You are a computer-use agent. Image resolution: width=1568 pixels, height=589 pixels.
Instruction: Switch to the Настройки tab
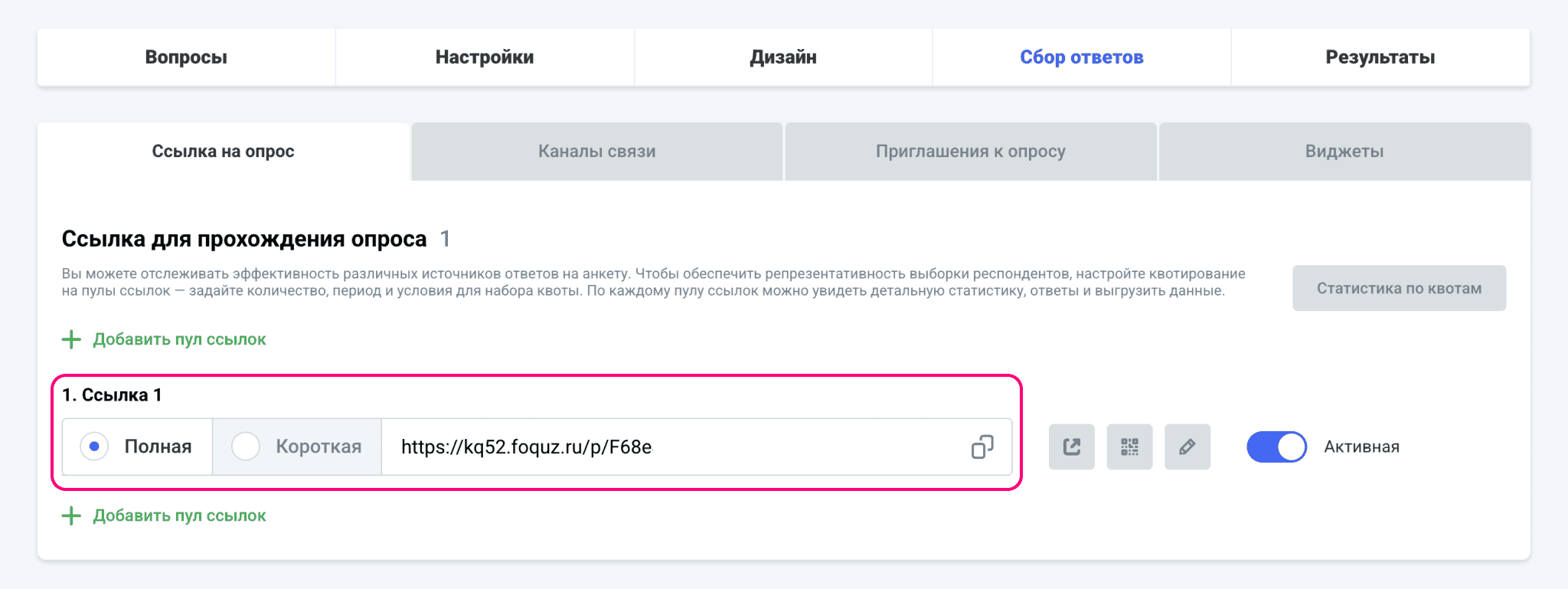pos(485,57)
